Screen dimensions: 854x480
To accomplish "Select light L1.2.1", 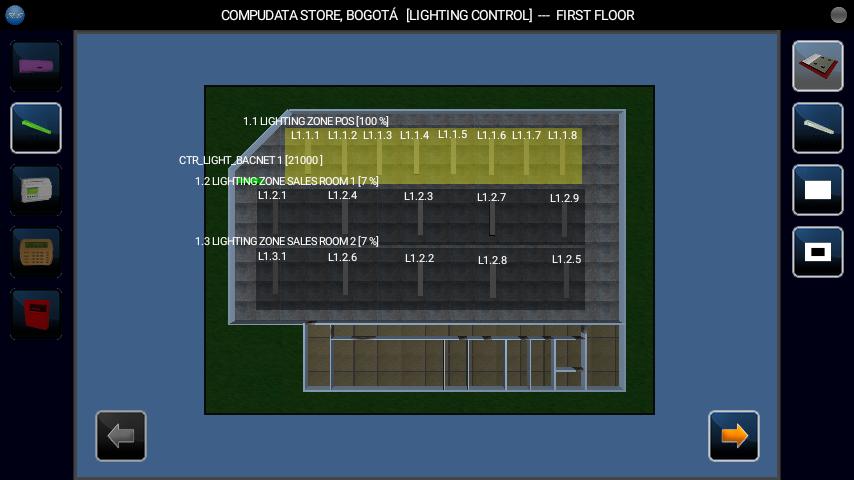I will click(x=272, y=195).
